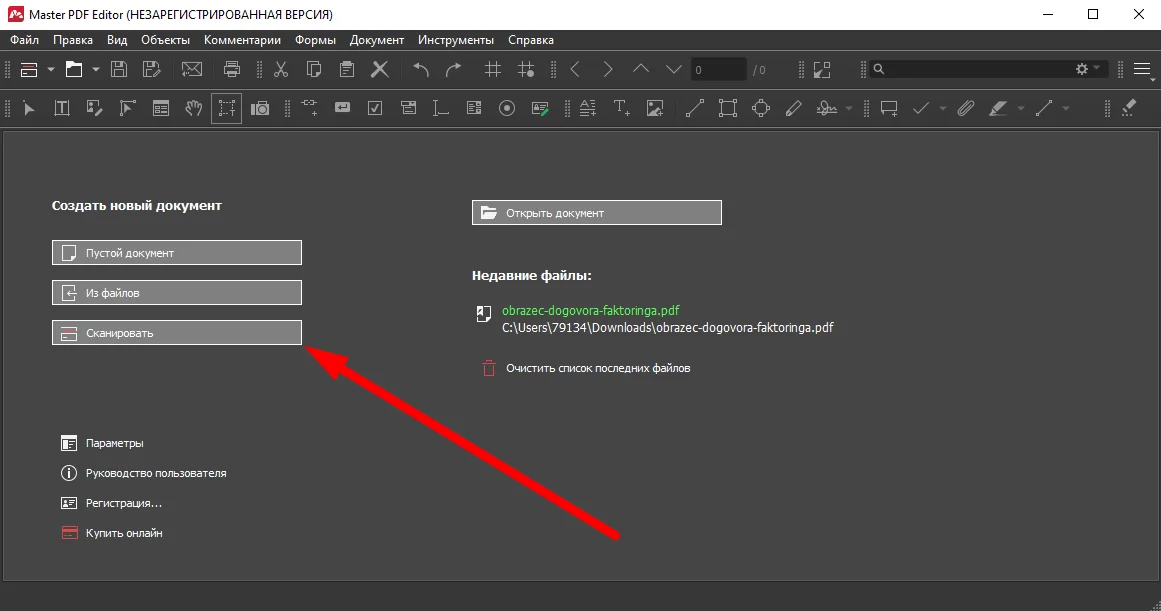Select the Edit Text tool
The height and width of the screenshot is (611, 1161).
(61, 108)
